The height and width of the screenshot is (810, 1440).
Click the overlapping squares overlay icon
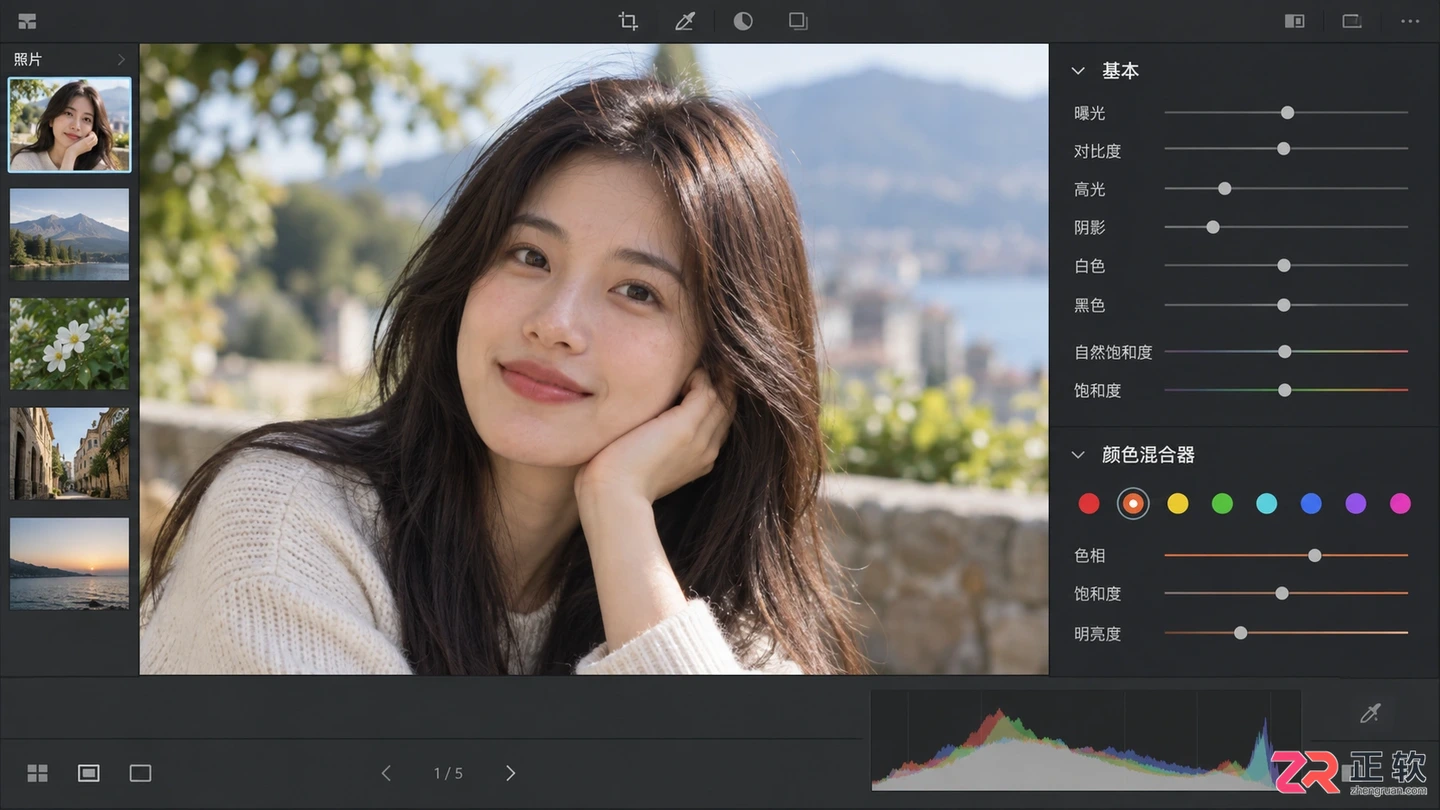click(798, 21)
